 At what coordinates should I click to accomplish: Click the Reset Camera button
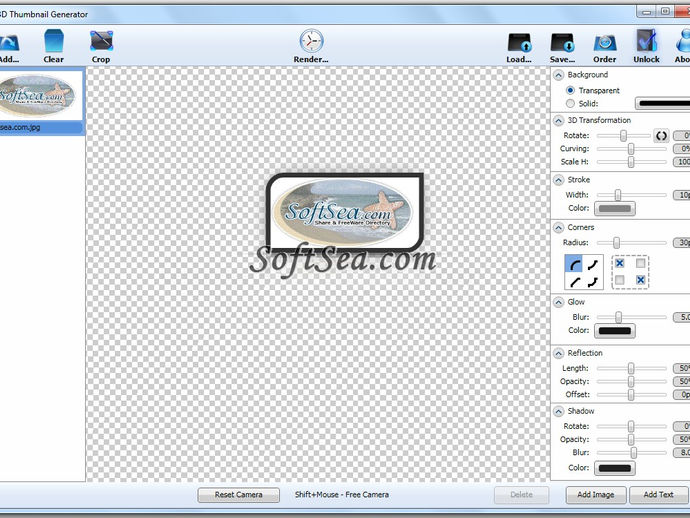tap(239, 495)
